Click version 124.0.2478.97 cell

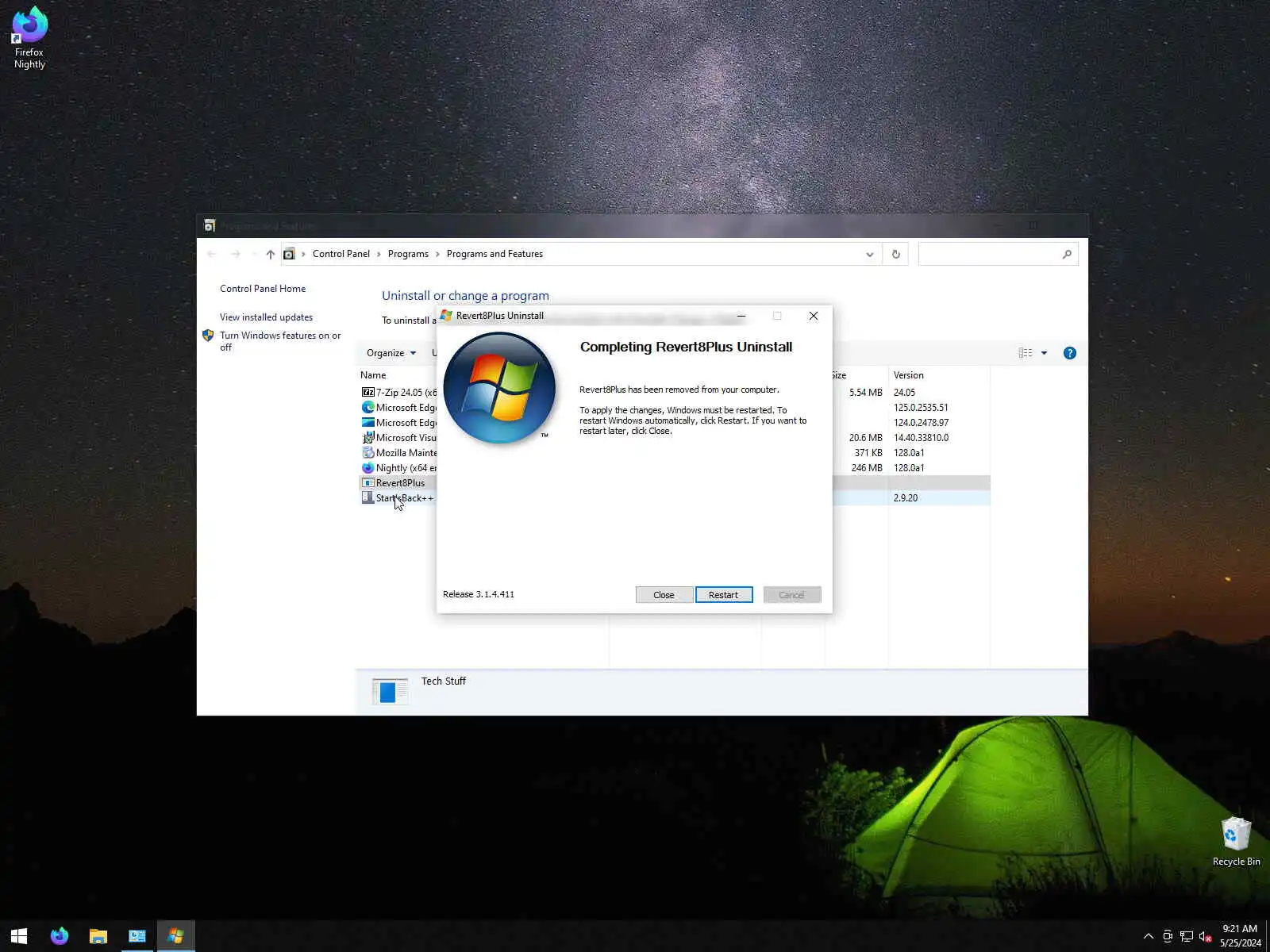point(921,423)
